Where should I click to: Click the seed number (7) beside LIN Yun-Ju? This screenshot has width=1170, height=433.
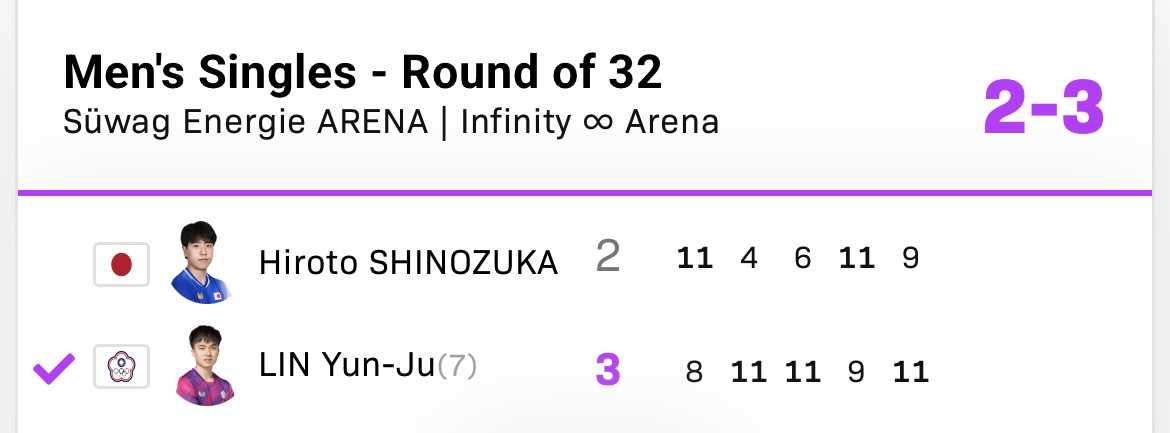click(458, 367)
